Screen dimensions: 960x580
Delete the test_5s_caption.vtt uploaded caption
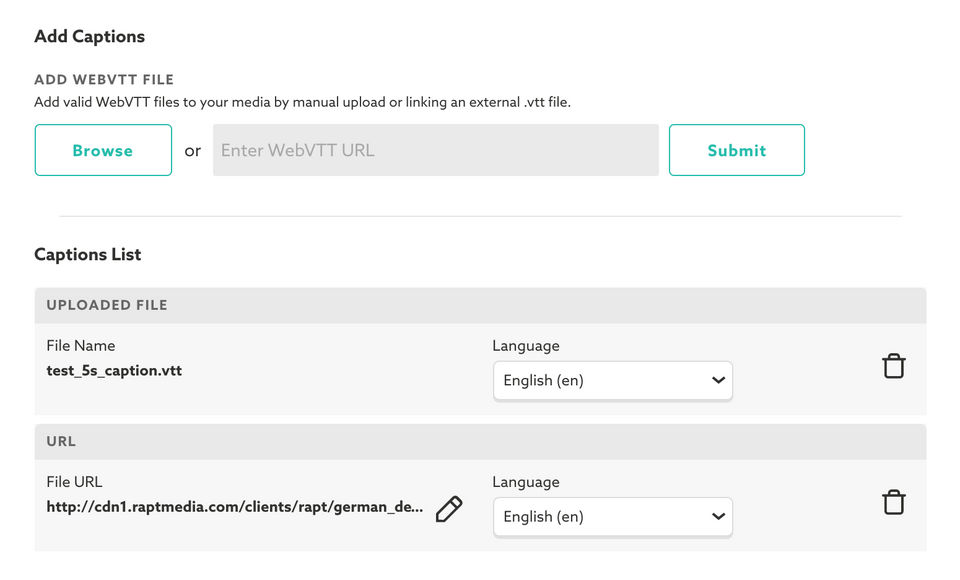(x=893, y=366)
